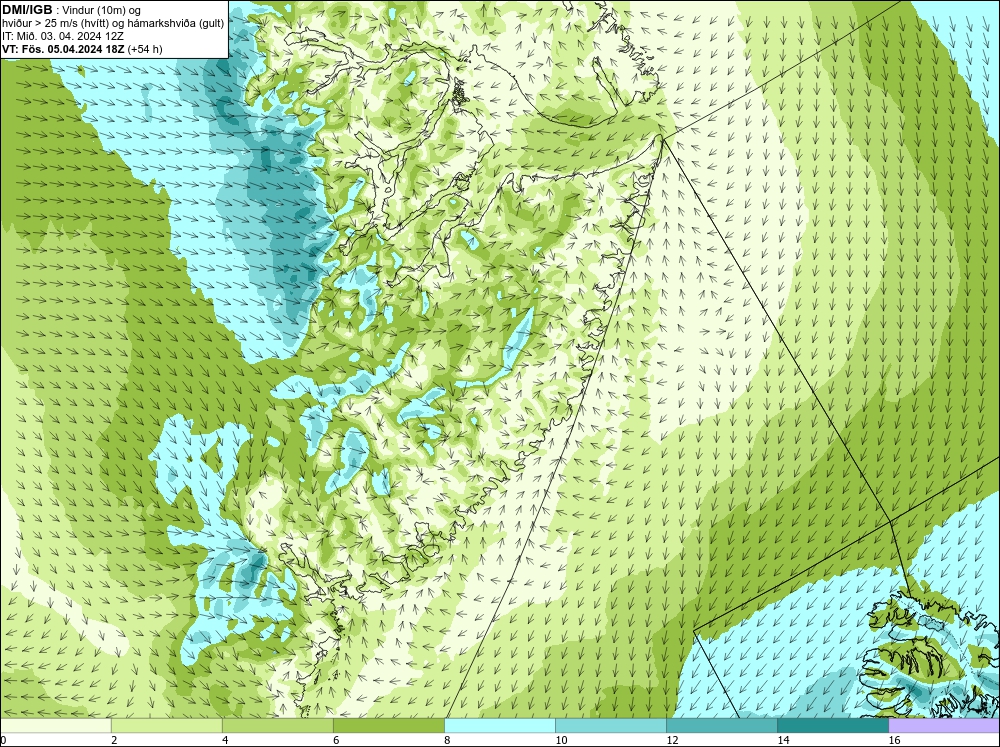
Task: Click the legend scale value "12"
Action: pyautogui.click(x=672, y=740)
